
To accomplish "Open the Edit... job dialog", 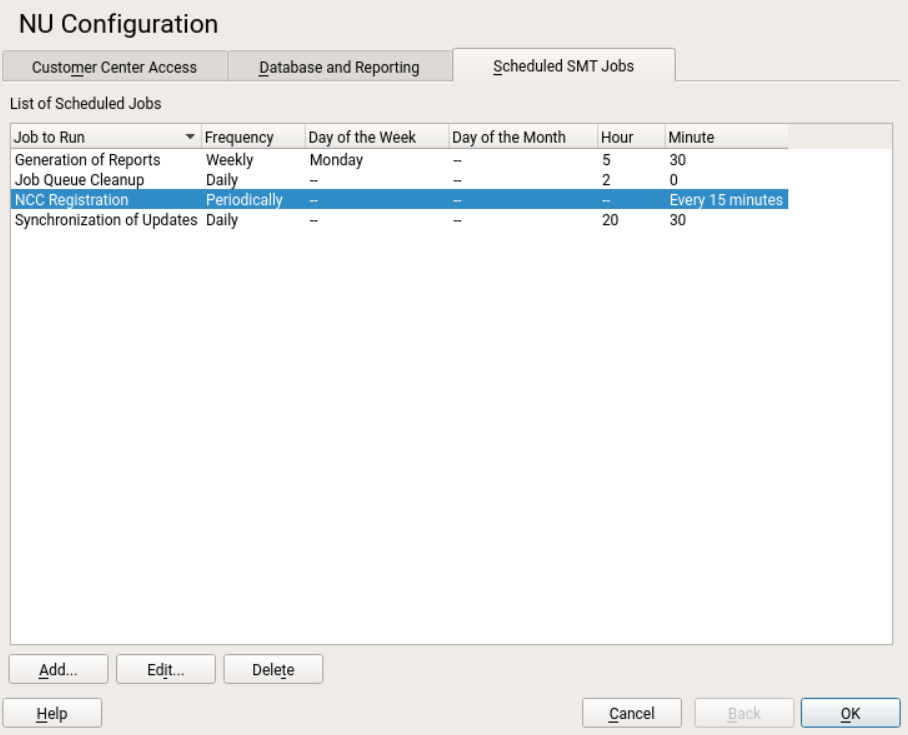I will (x=165, y=670).
